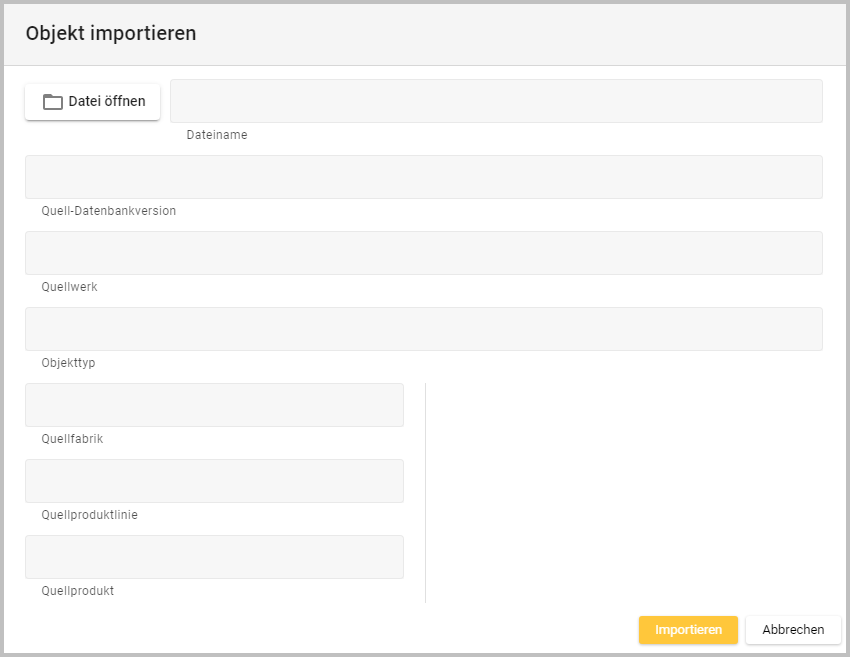Click the Quellfabrik label
The width and height of the screenshot is (850, 657).
click(x=73, y=439)
